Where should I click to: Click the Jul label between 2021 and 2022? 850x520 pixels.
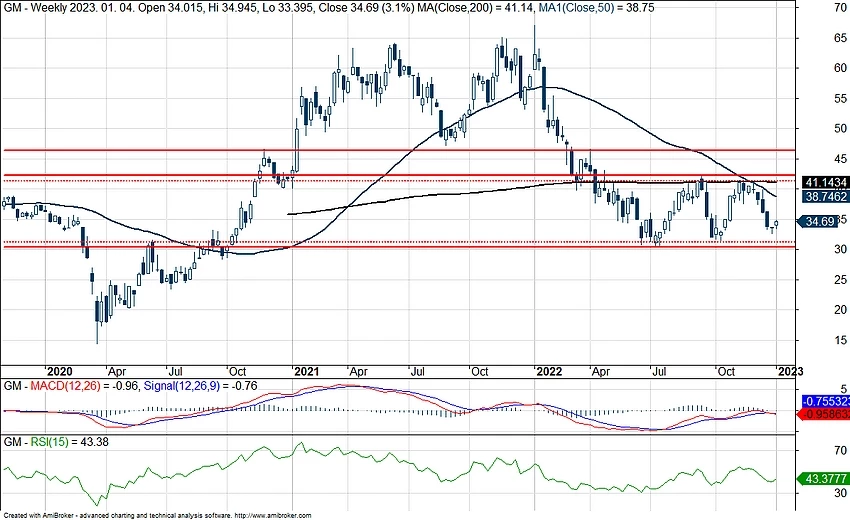[x=417, y=371]
